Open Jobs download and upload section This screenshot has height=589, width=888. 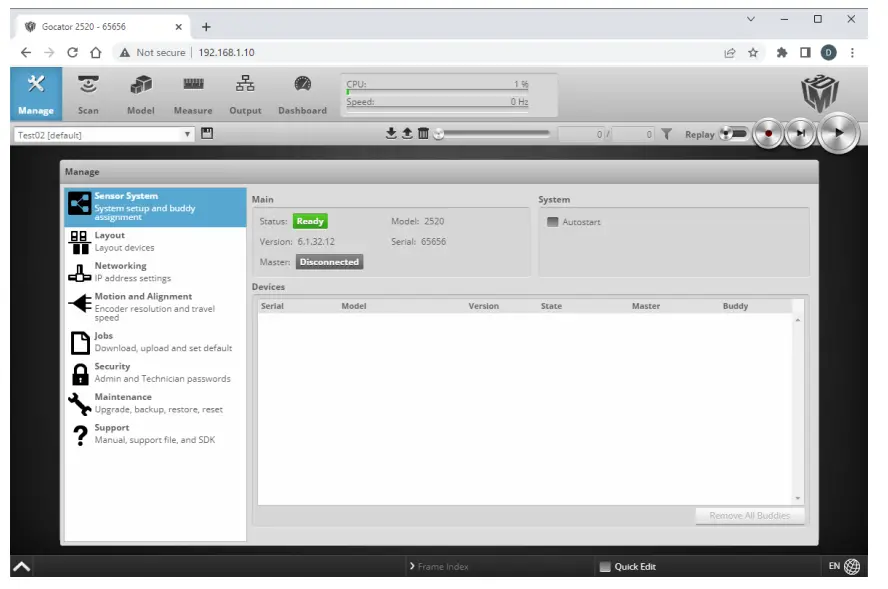(155, 342)
